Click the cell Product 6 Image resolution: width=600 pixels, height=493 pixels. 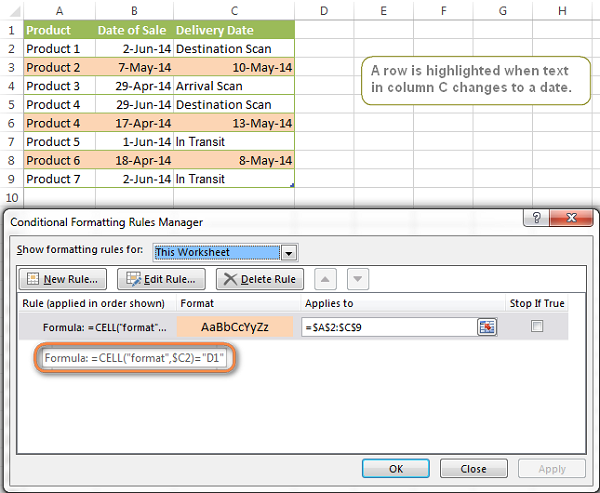pyautogui.click(x=60, y=160)
